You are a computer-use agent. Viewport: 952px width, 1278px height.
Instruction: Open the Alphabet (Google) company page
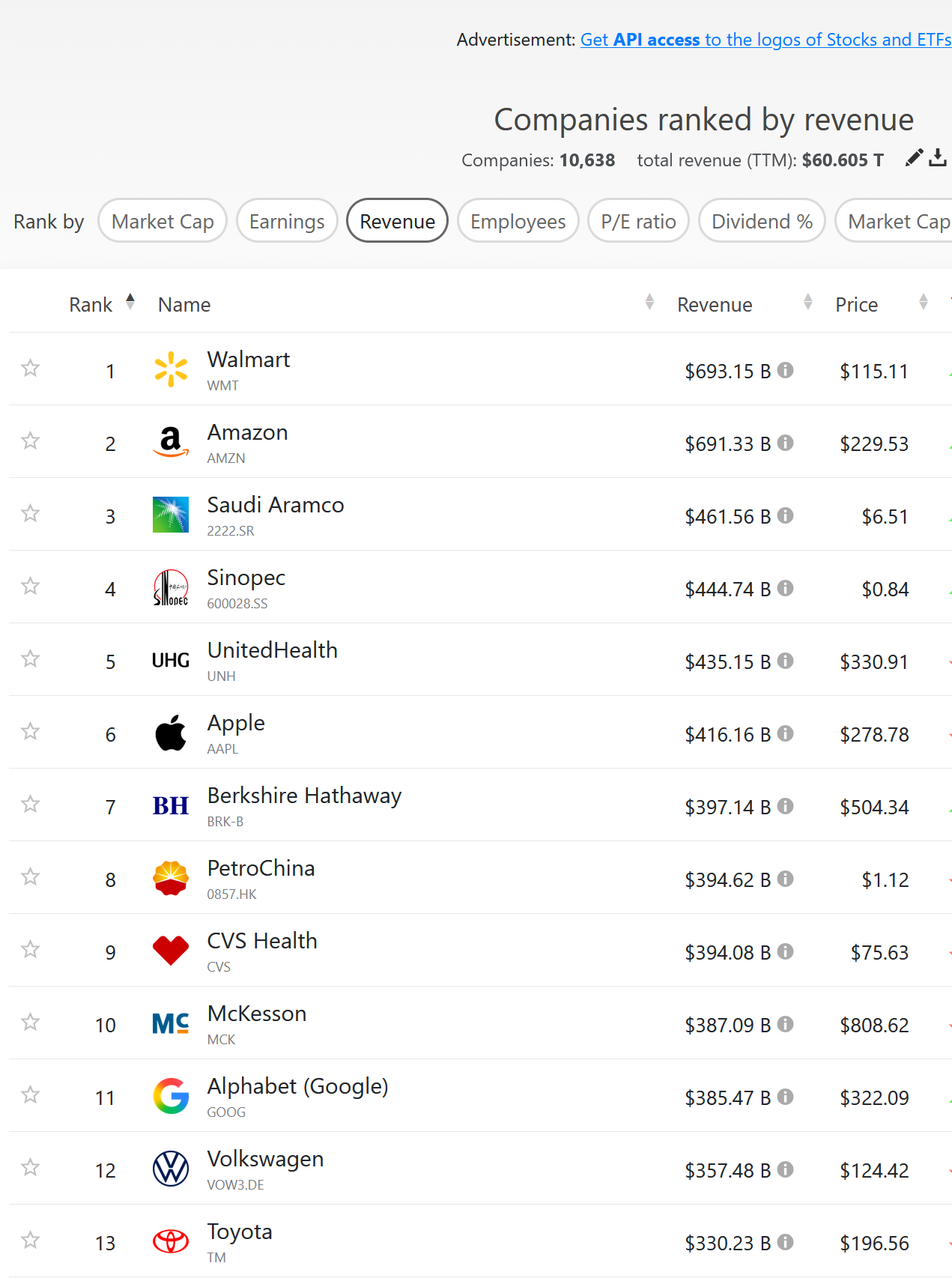297,1086
